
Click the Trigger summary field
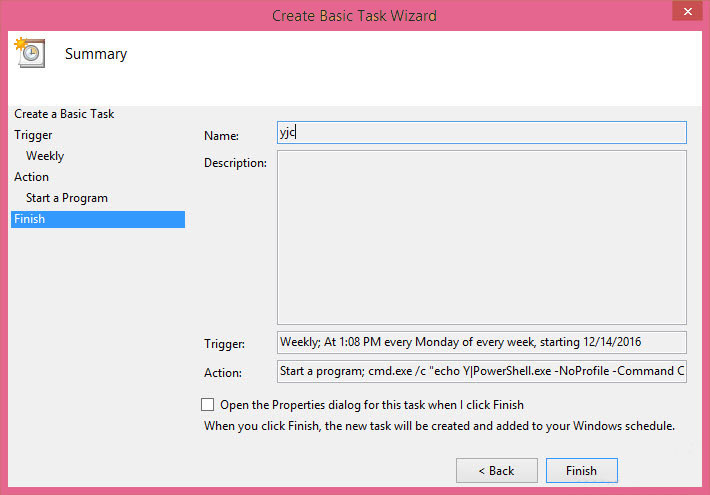coord(482,342)
